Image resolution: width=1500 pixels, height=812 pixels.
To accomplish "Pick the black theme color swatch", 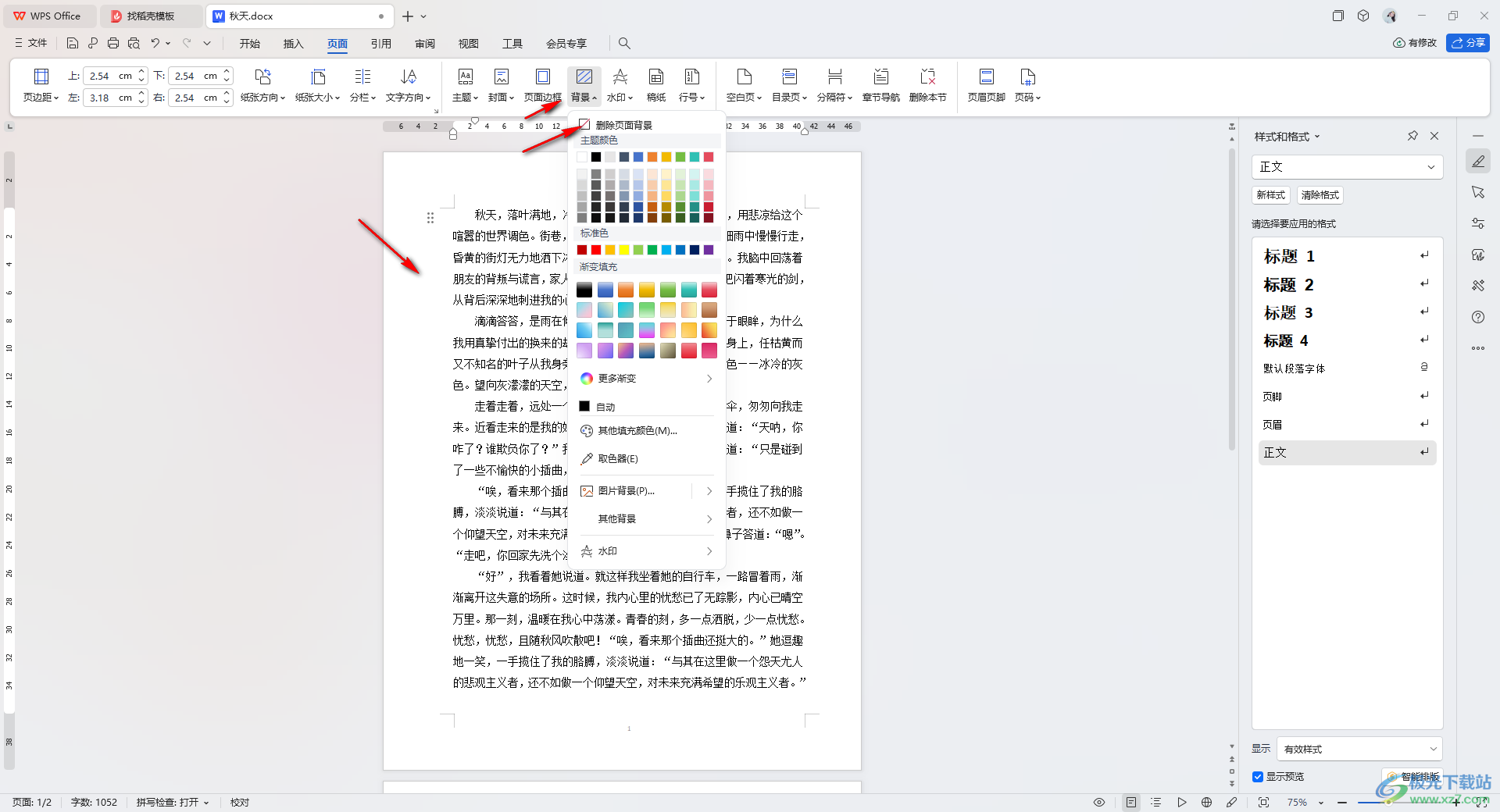I will (x=596, y=157).
